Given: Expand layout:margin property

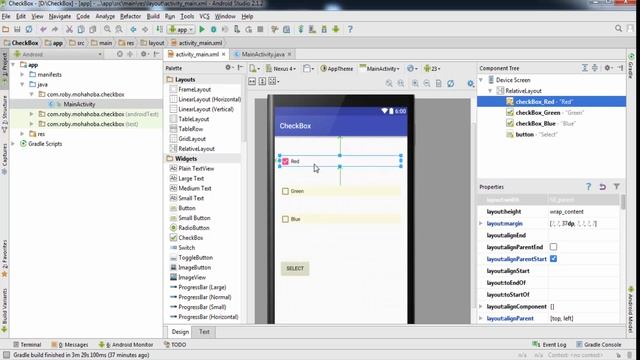Looking at the screenshot, I should tap(481, 223).
